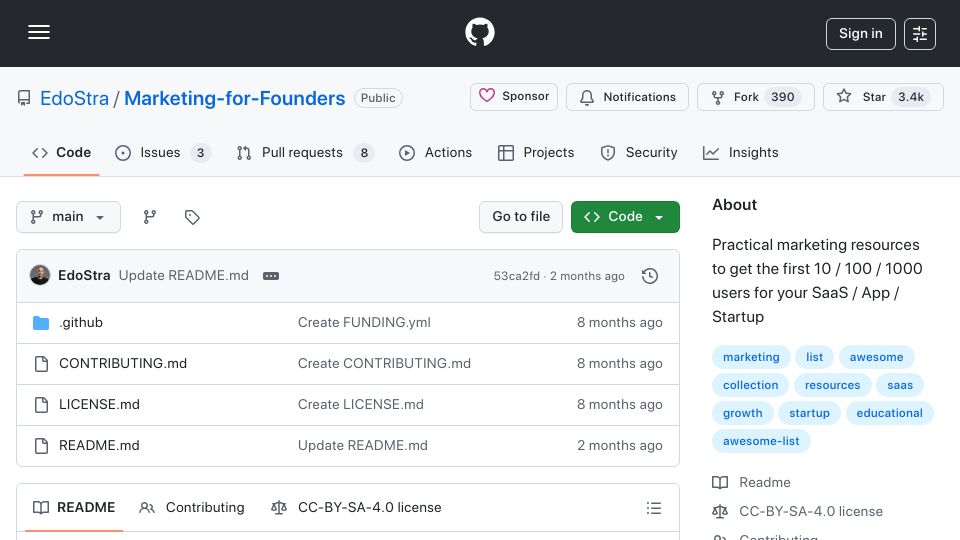Click the growth topic tag

[x=743, y=413]
